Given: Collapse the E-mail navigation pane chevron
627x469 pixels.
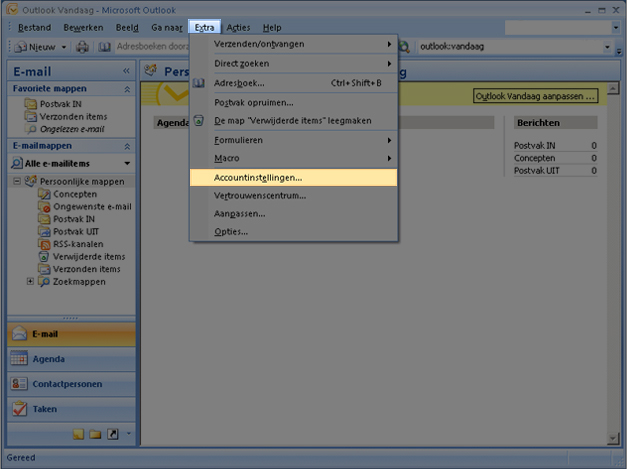Looking at the screenshot, I should click(126, 71).
